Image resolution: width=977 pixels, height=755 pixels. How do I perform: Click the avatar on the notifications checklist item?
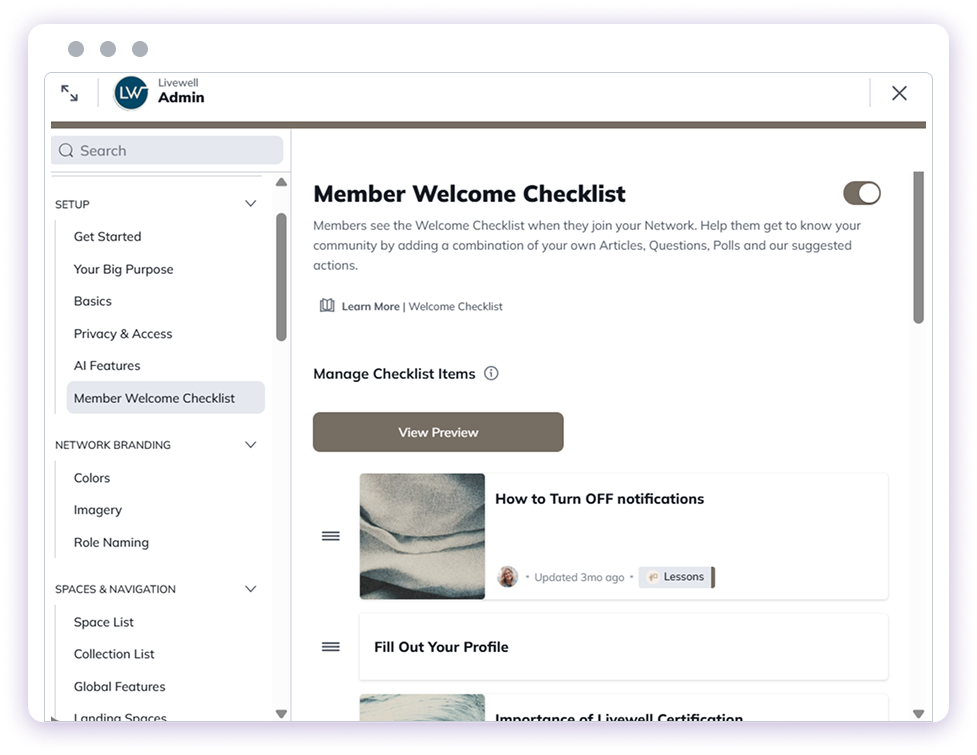pyautogui.click(x=507, y=576)
